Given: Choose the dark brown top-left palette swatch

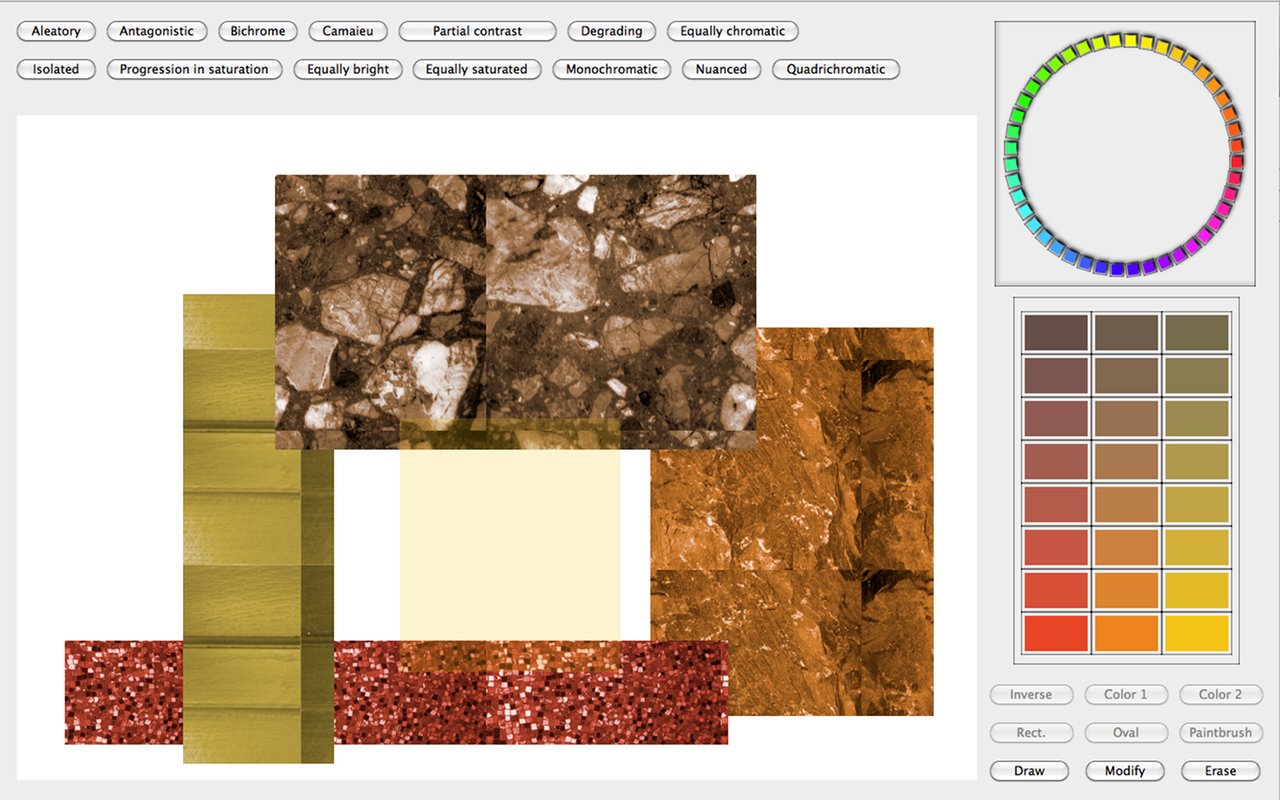Looking at the screenshot, I should tap(1055, 332).
